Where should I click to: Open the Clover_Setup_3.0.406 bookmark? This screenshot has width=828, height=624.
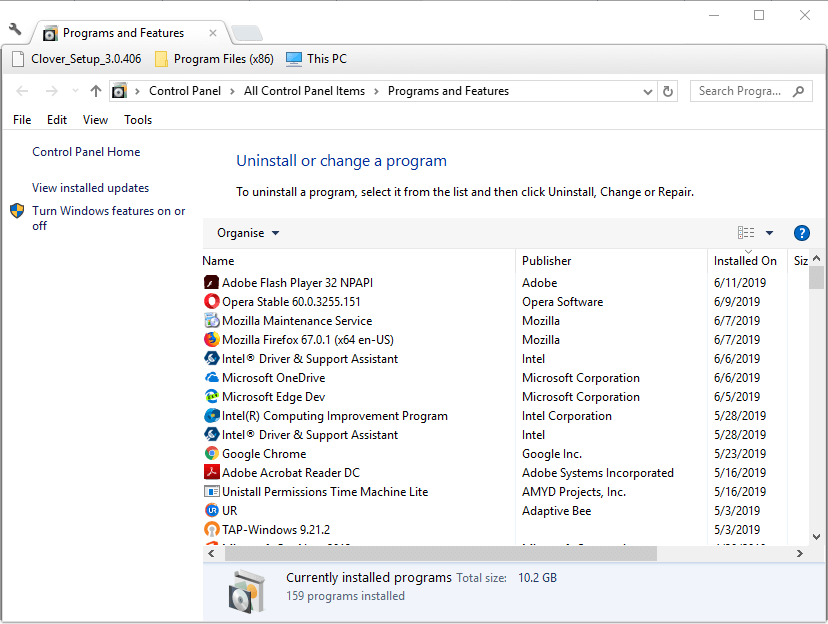tap(77, 59)
